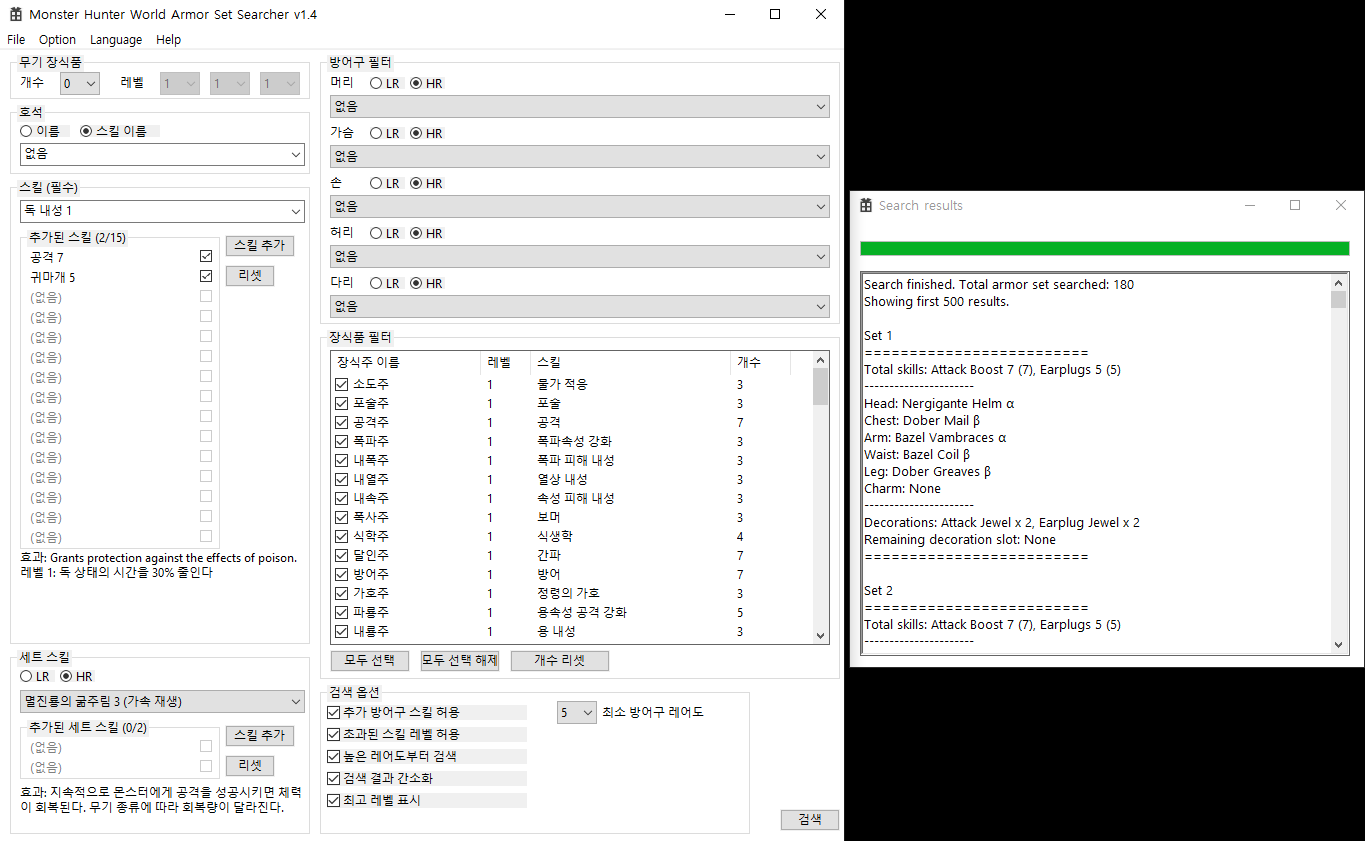This screenshot has width=1365, height=841.
Task: Select LR radio for 손 armor filter
Action: (376, 183)
